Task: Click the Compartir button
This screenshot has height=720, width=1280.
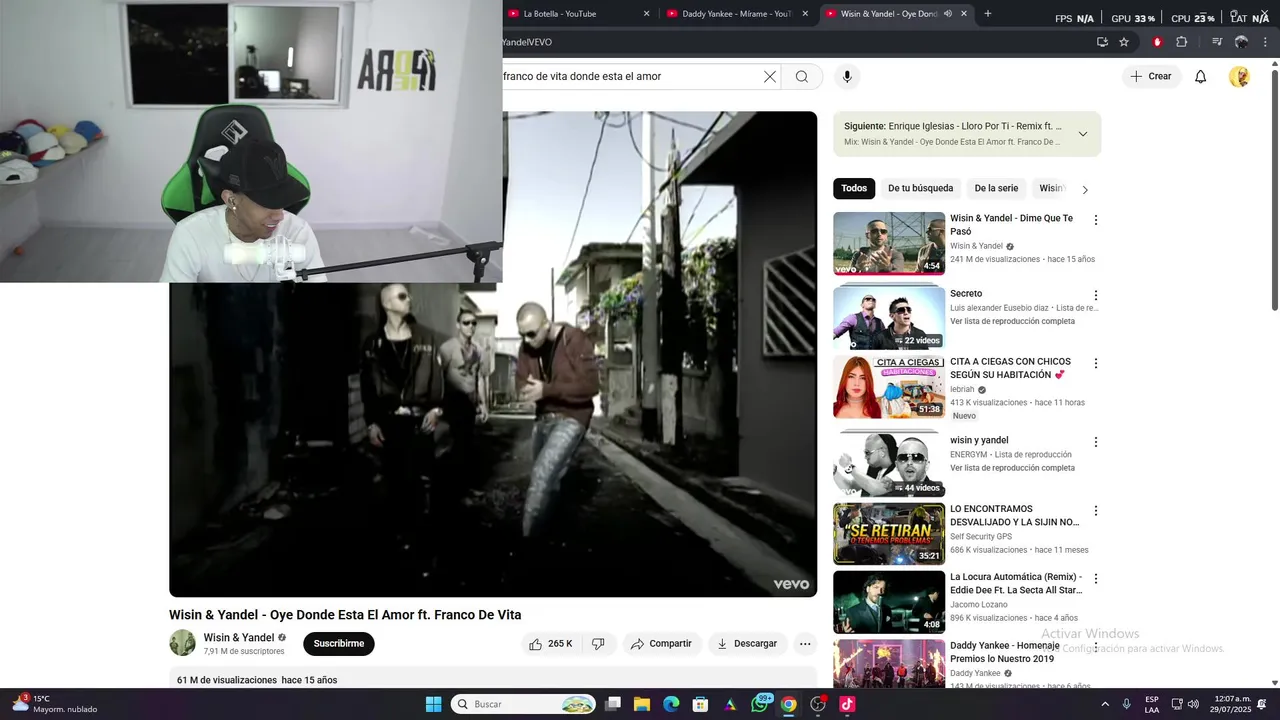Action: click(x=660, y=644)
